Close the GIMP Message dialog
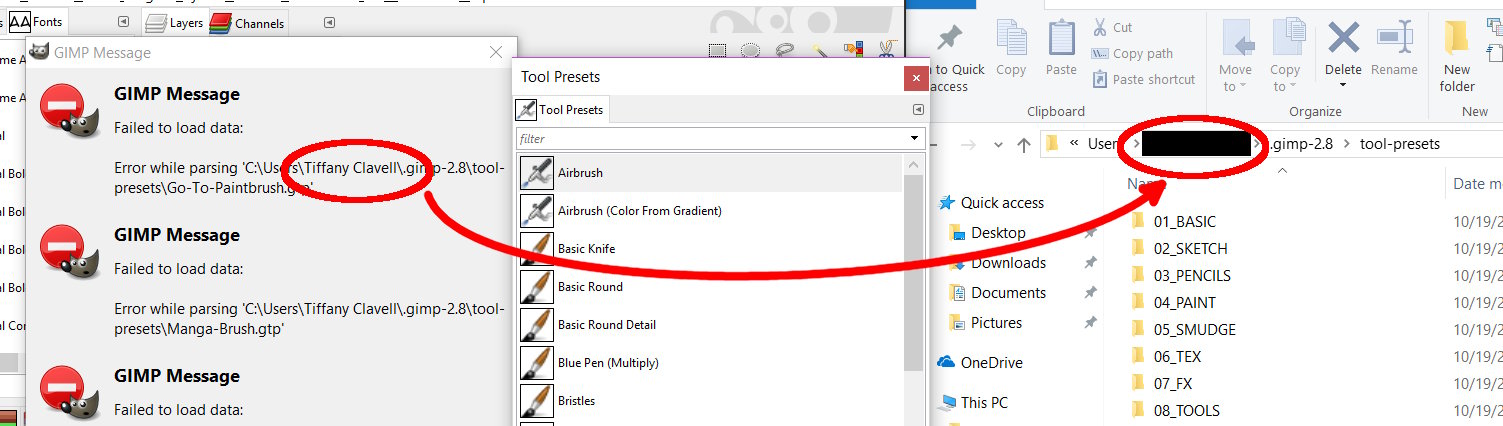Image resolution: width=1503 pixels, height=426 pixels. [496, 53]
